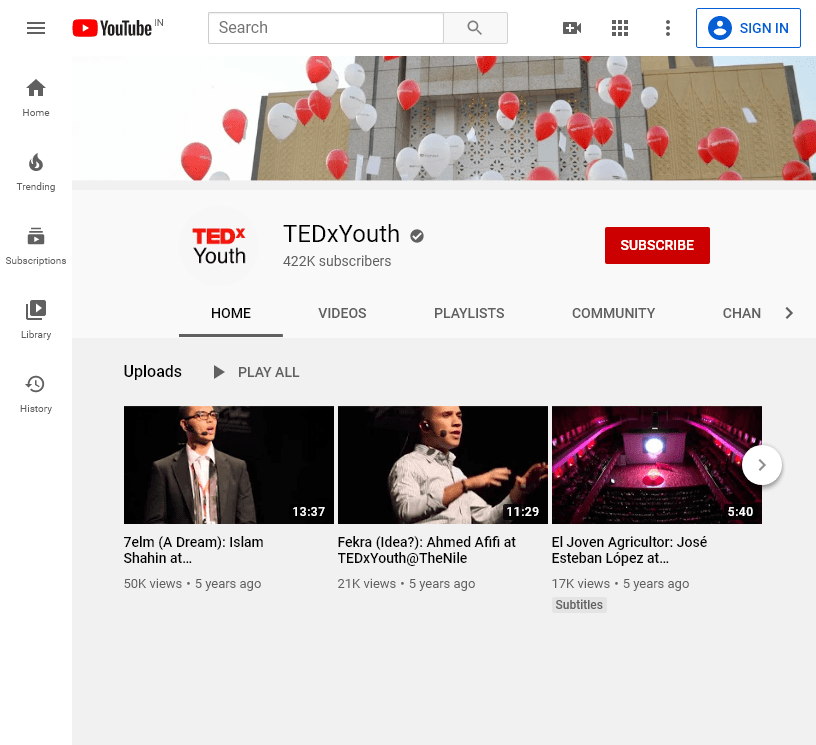Click the verified badge beside TEDxYouth

[x=417, y=236]
